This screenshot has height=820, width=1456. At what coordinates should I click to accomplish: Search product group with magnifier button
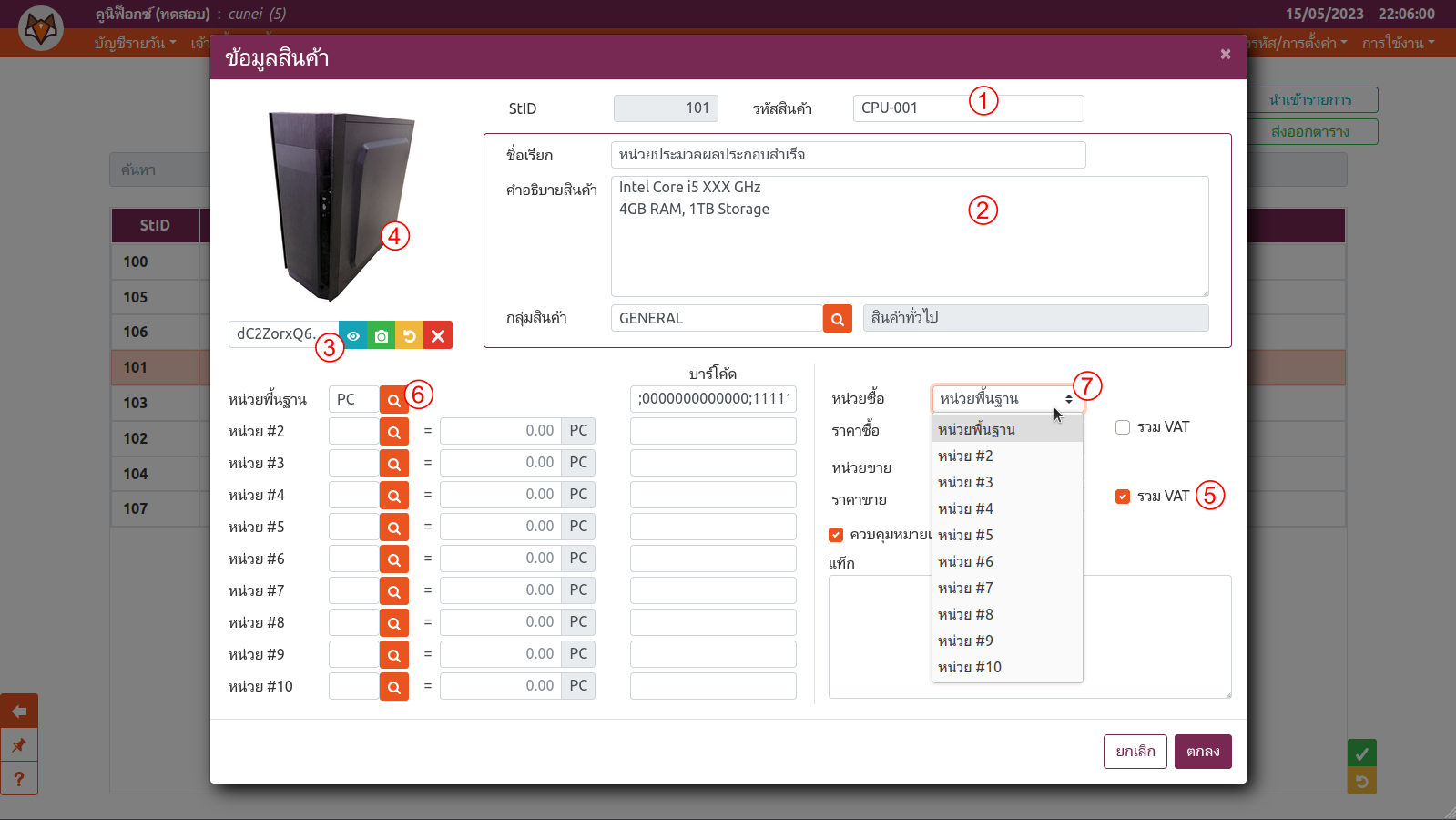(x=837, y=319)
